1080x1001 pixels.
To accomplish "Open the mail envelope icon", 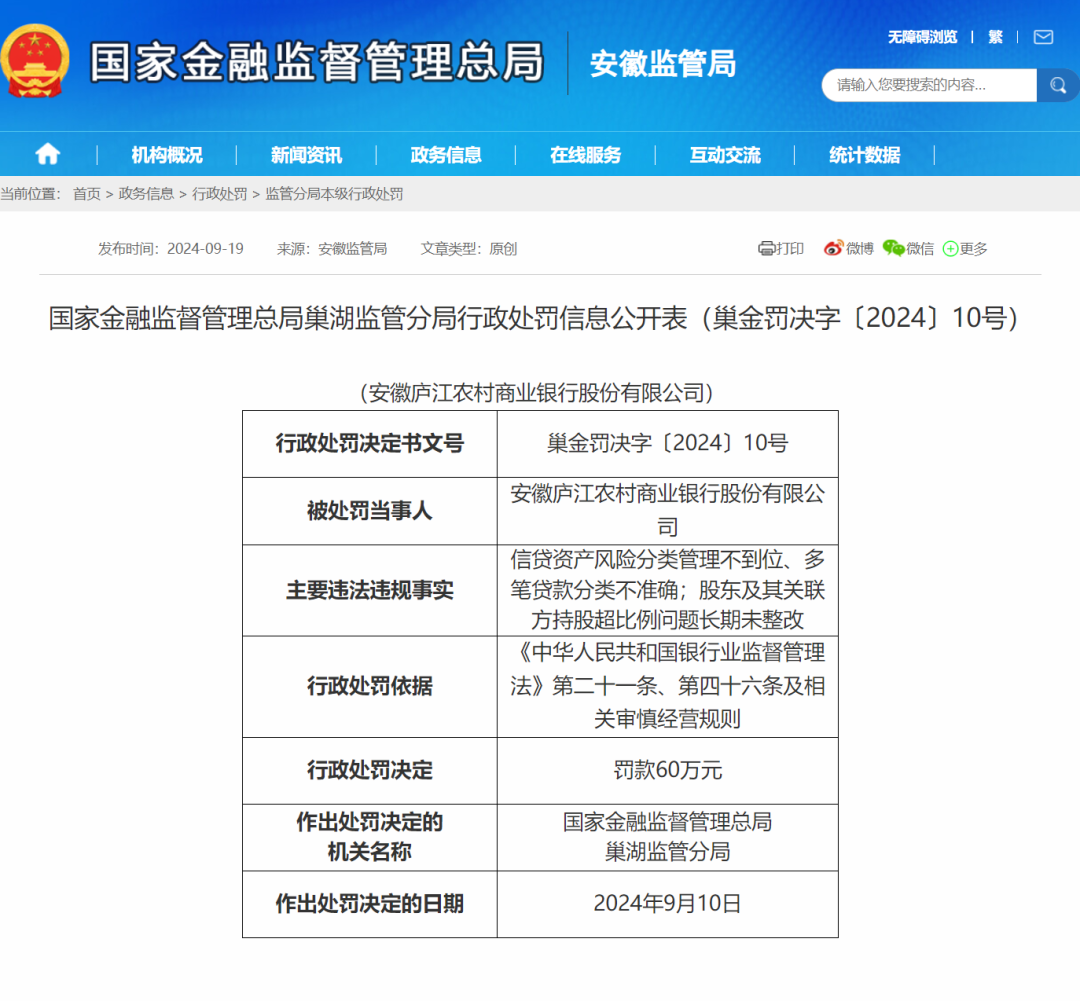I will click(x=1043, y=37).
